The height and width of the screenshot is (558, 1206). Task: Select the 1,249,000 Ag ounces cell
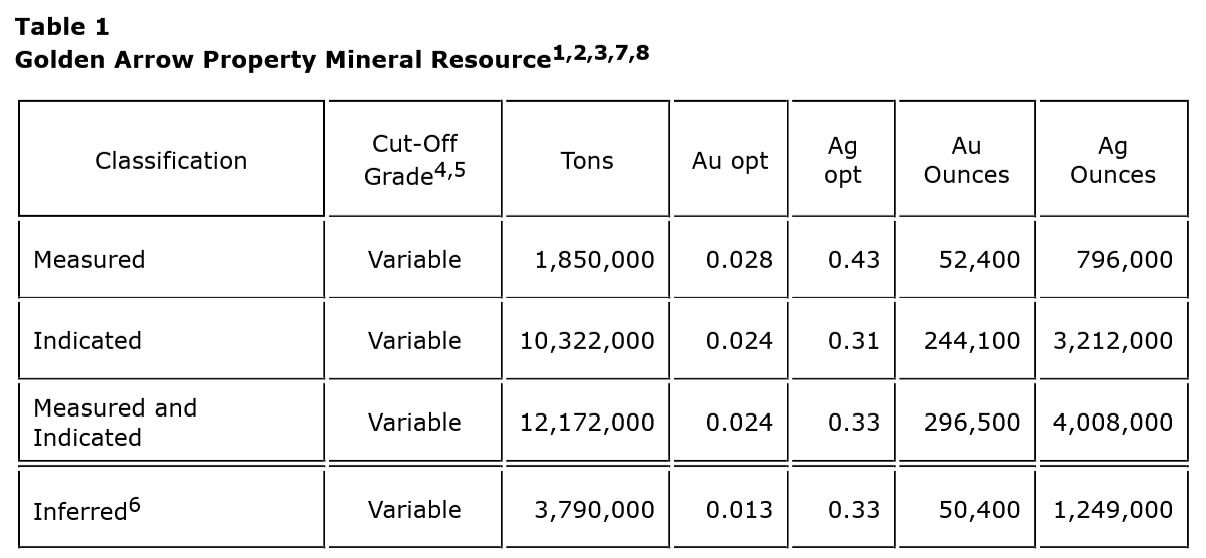point(1112,510)
